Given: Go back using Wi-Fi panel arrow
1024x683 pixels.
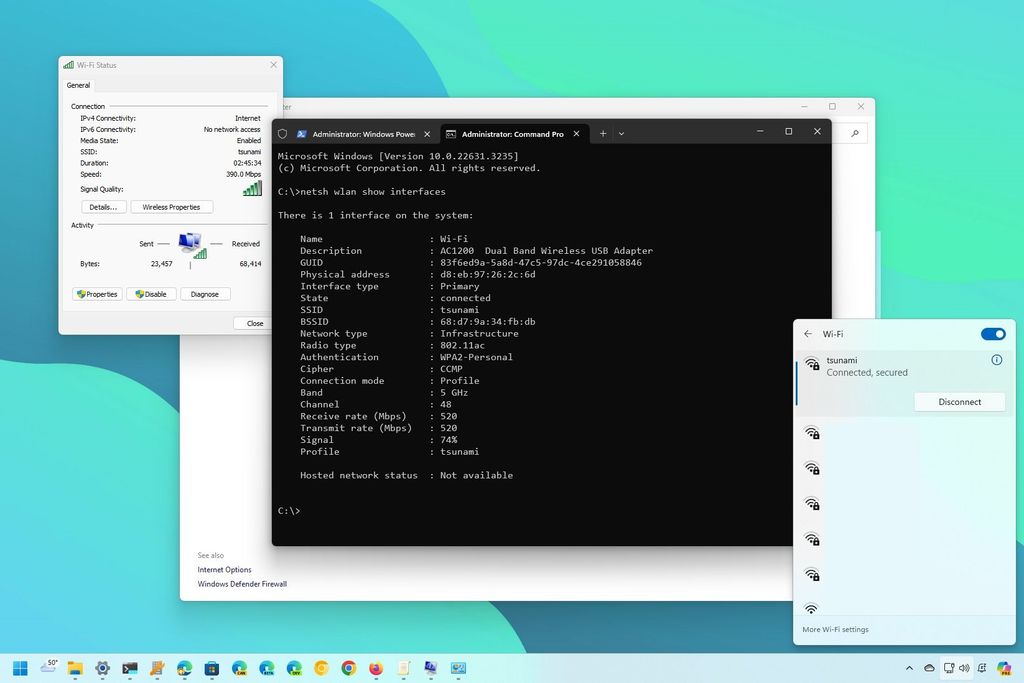Looking at the screenshot, I should coord(808,334).
